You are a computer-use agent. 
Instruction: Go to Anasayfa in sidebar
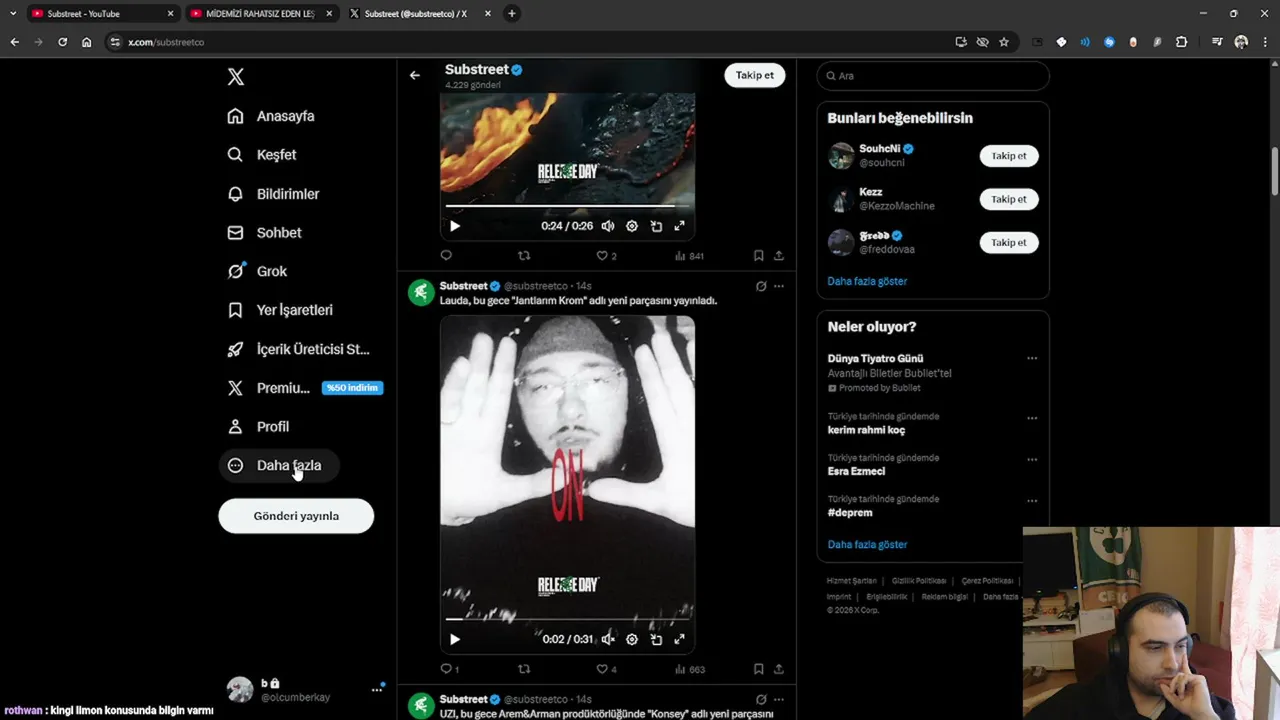(x=271, y=116)
